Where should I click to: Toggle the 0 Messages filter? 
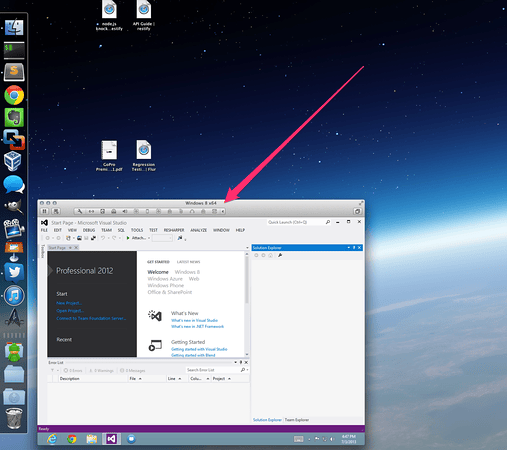tap(133, 370)
